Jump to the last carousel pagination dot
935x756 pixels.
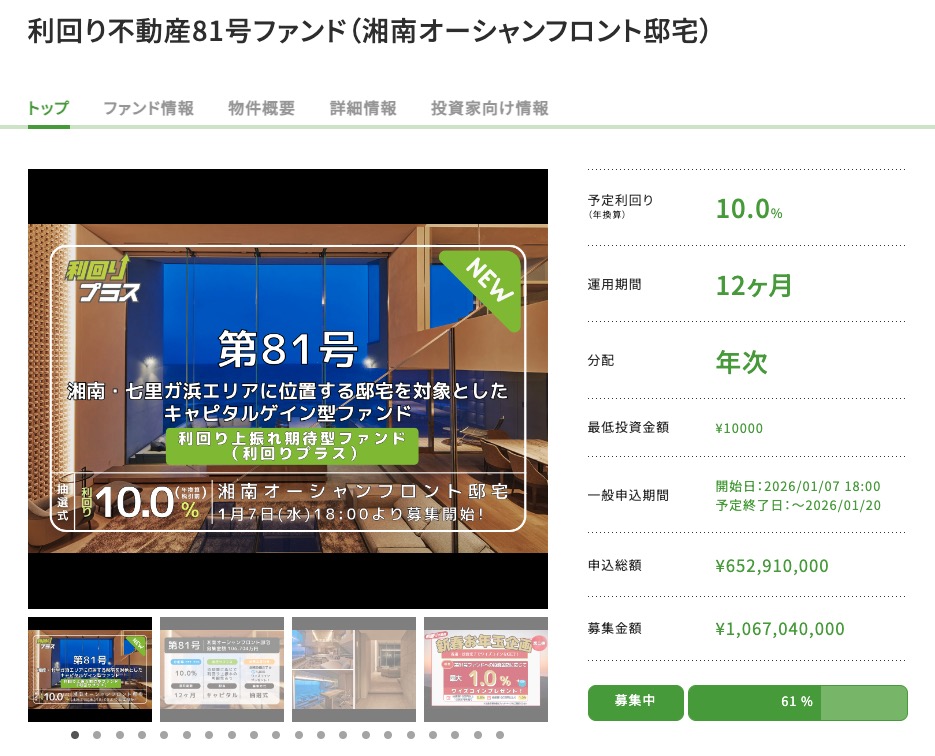pyautogui.click(x=500, y=735)
